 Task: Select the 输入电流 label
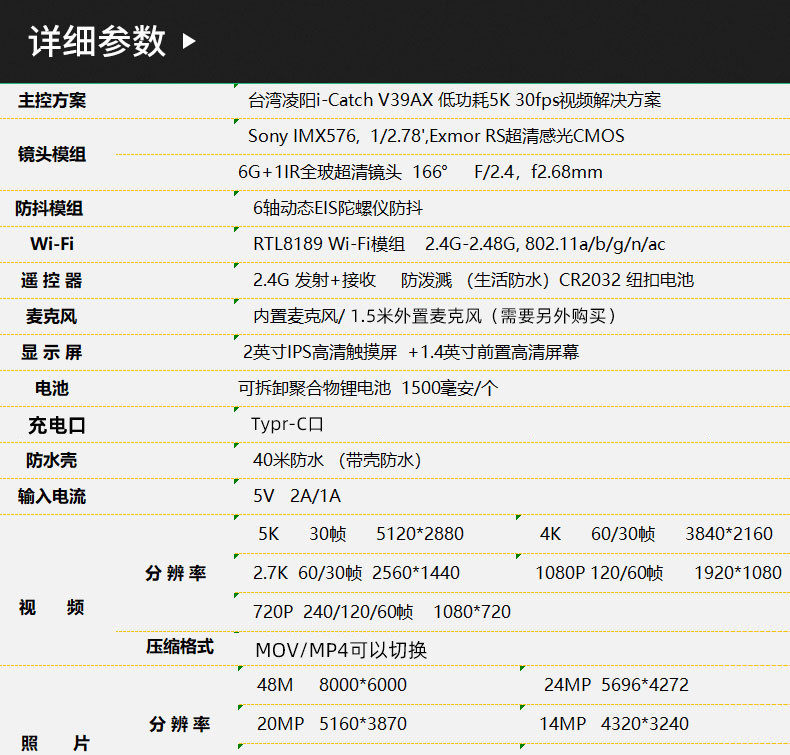(x=52, y=497)
